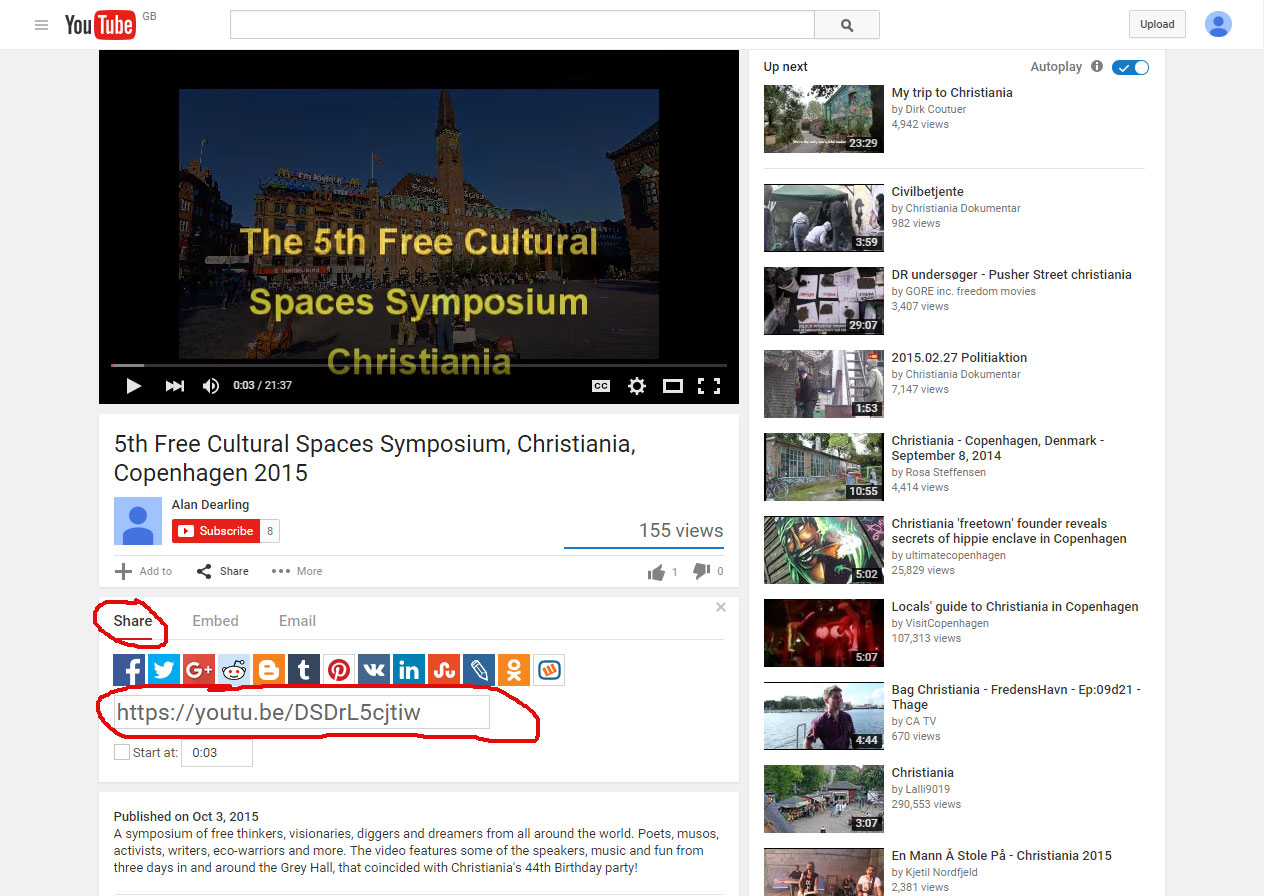Click the video progress bar

click(x=419, y=365)
